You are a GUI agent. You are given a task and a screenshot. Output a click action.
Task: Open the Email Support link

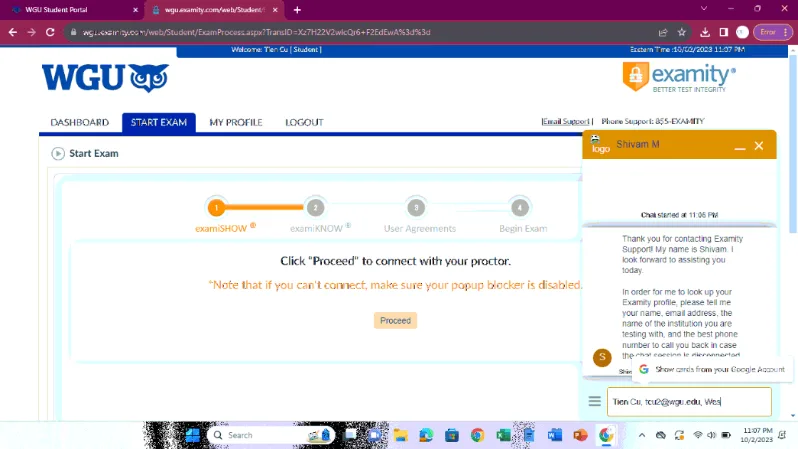565,122
